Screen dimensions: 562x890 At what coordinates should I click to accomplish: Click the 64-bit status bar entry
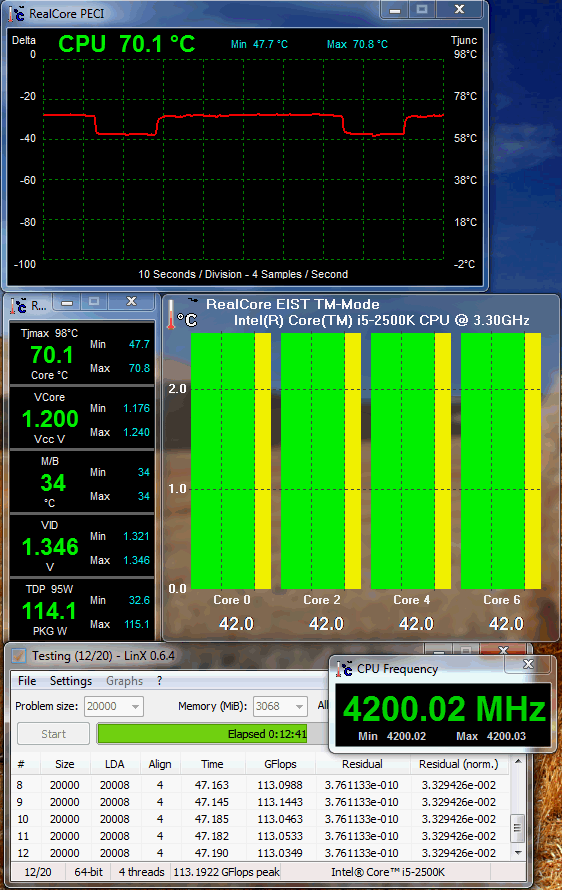[89, 872]
